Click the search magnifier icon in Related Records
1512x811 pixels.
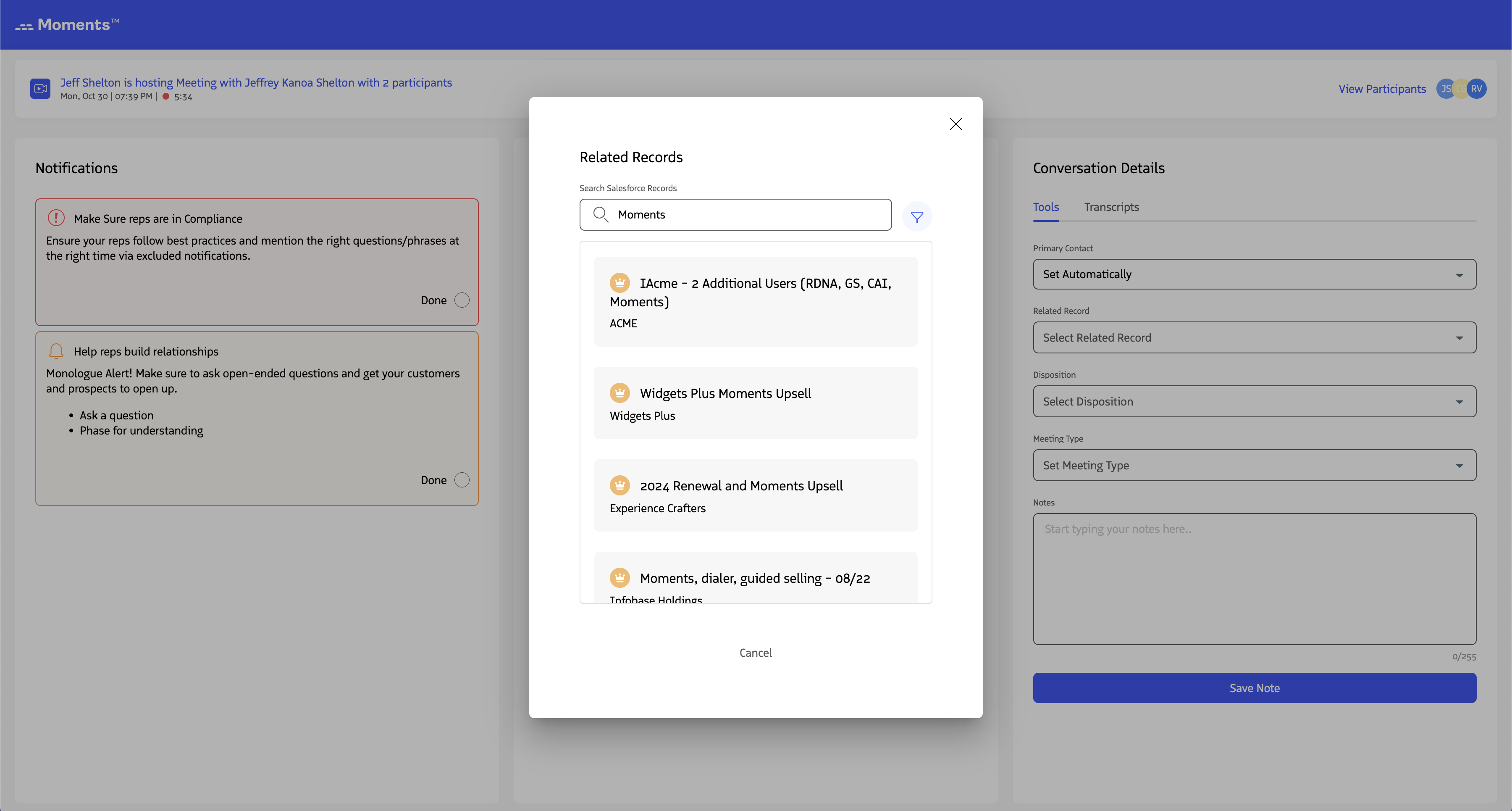pos(601,214)
